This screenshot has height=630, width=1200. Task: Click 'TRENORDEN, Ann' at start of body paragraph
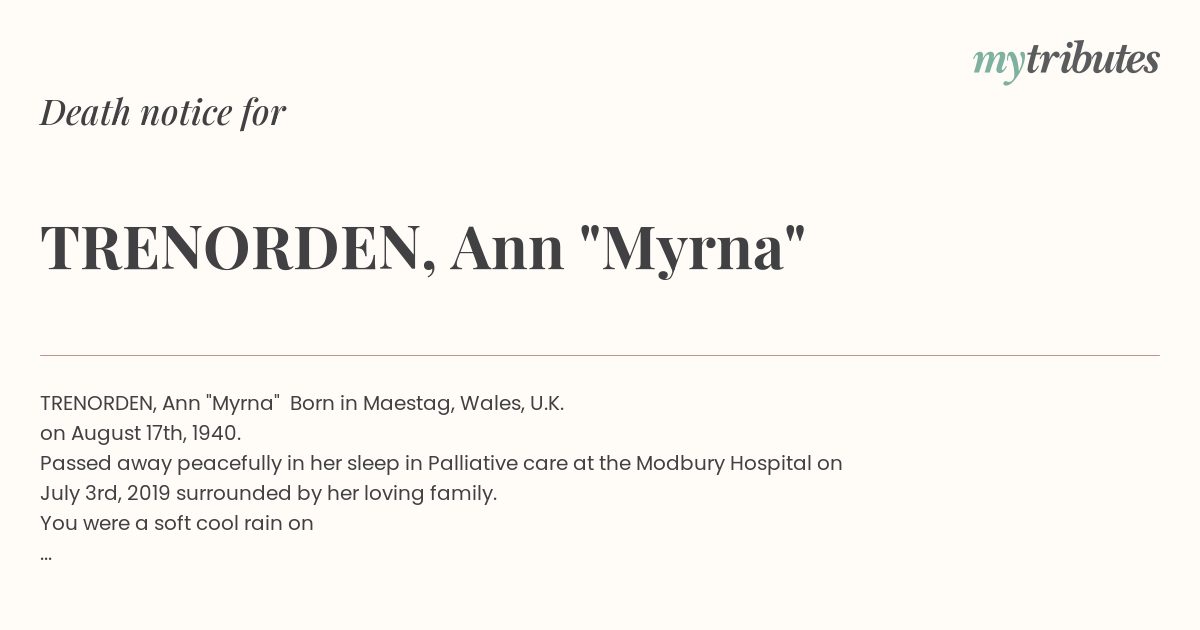coord(120,404)
